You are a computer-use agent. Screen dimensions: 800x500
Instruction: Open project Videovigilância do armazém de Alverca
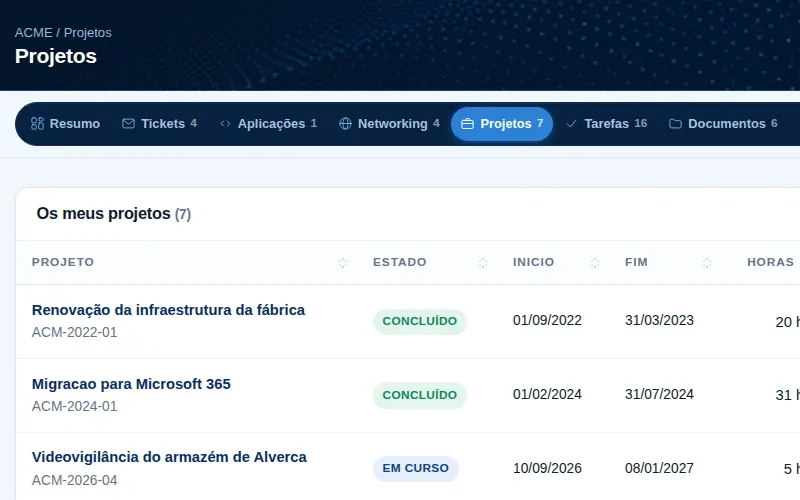pos(169,457)
